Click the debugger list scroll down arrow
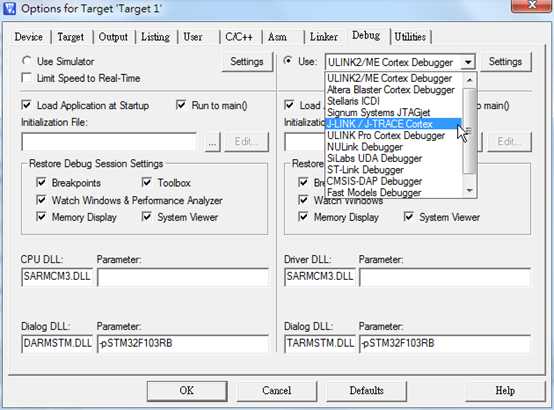This screenshot has width=554, height=410. pyautogui.click(x=470, y=191)
